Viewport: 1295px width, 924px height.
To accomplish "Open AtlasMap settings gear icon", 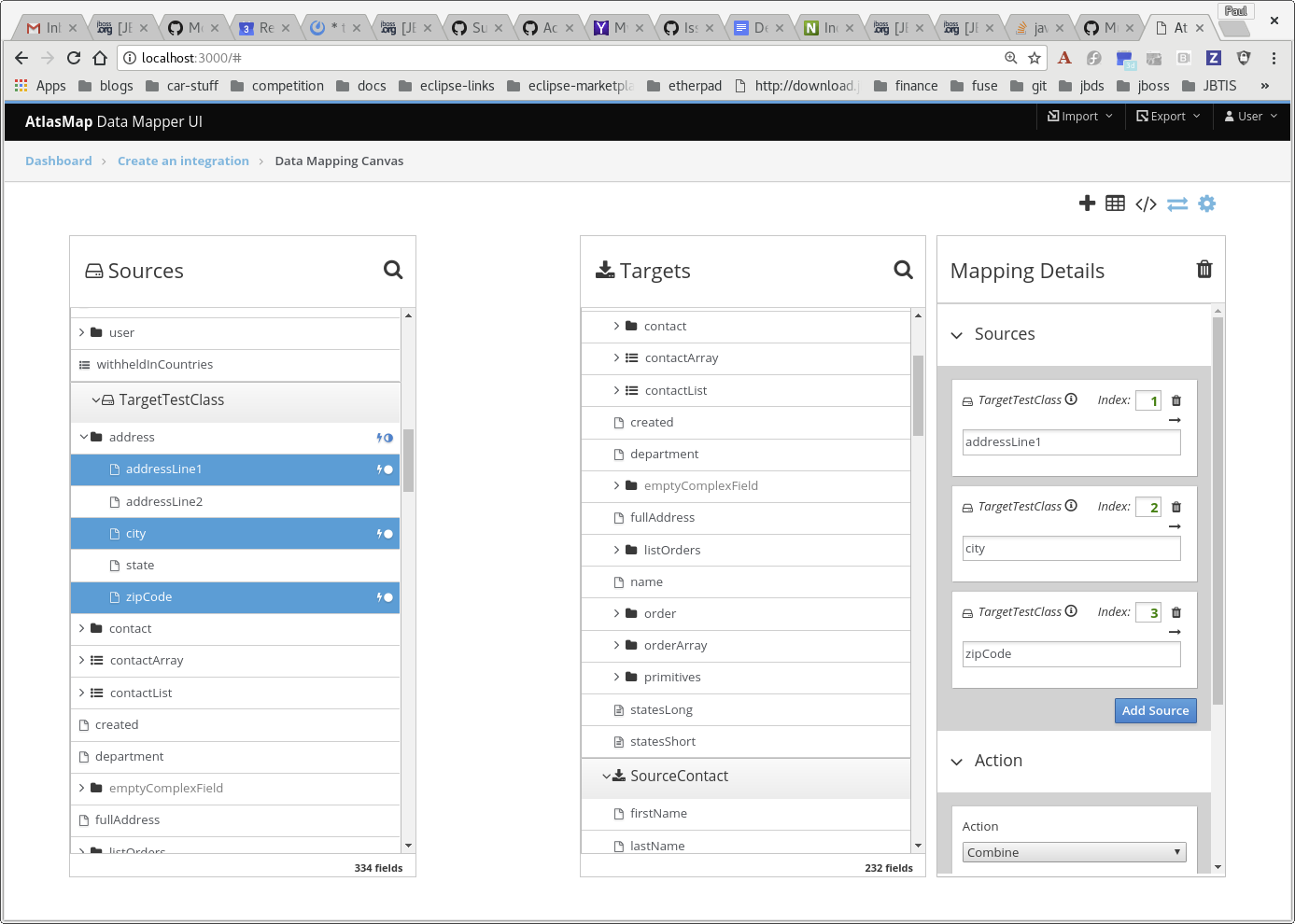I will [1206, 203].
